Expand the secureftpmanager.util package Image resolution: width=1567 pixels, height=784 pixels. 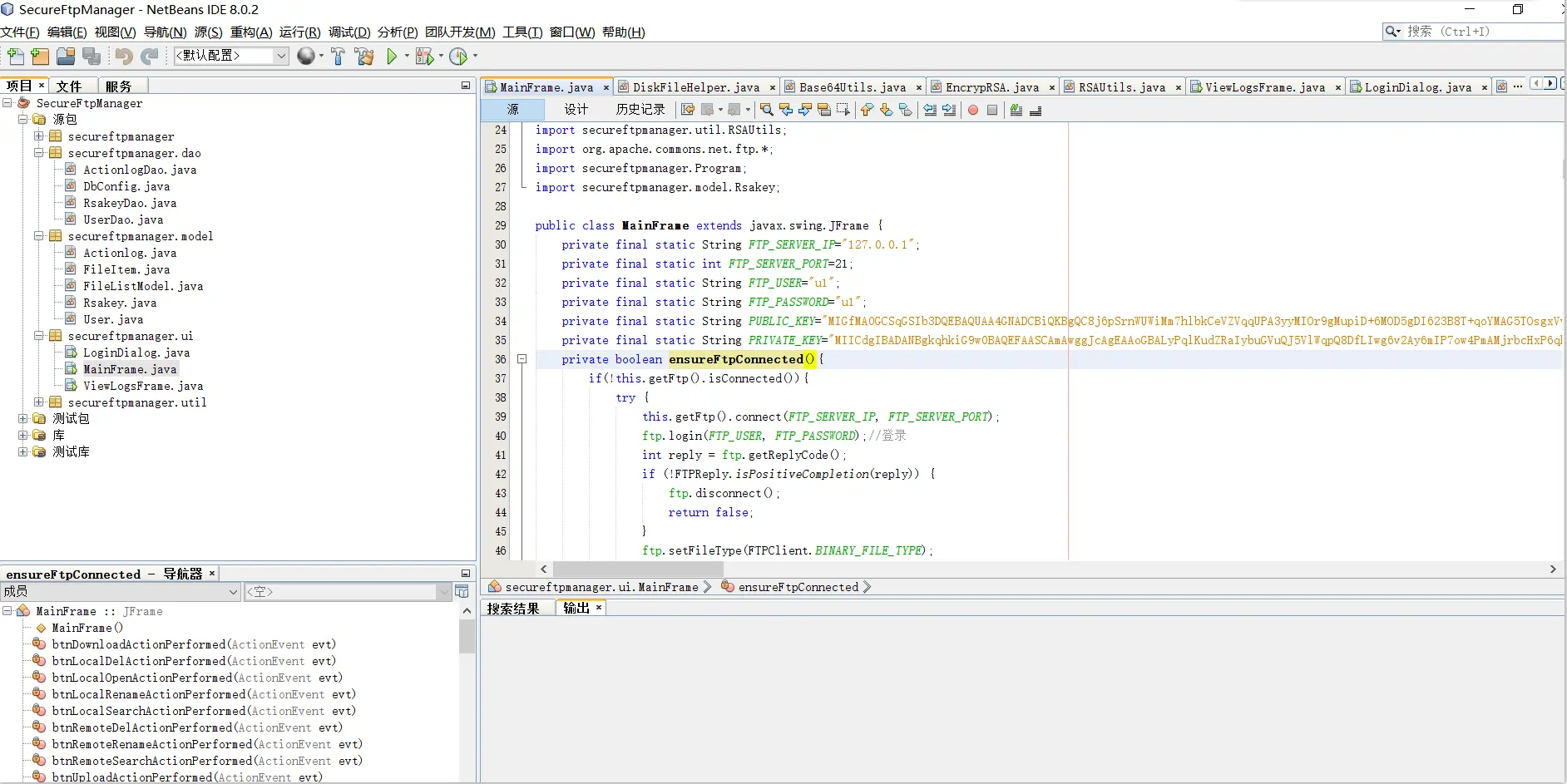(x=38, y=402)
